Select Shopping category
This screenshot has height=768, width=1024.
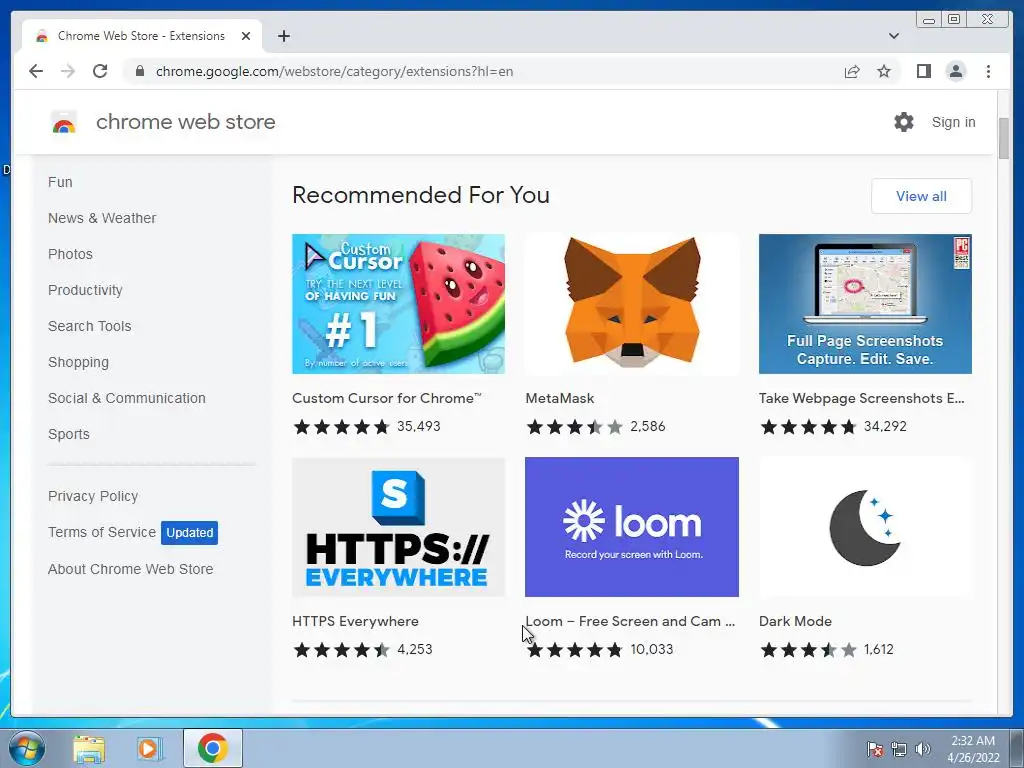(78, 362)
